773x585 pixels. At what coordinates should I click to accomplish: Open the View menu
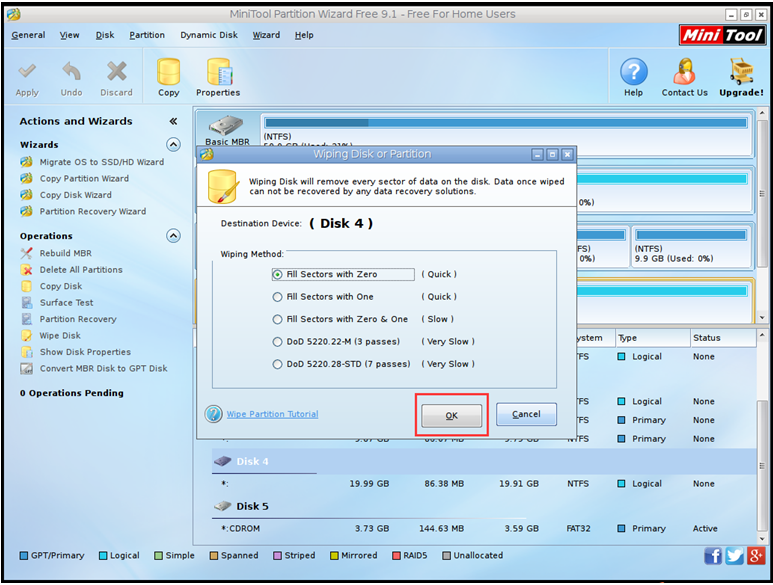pos(70,35)
